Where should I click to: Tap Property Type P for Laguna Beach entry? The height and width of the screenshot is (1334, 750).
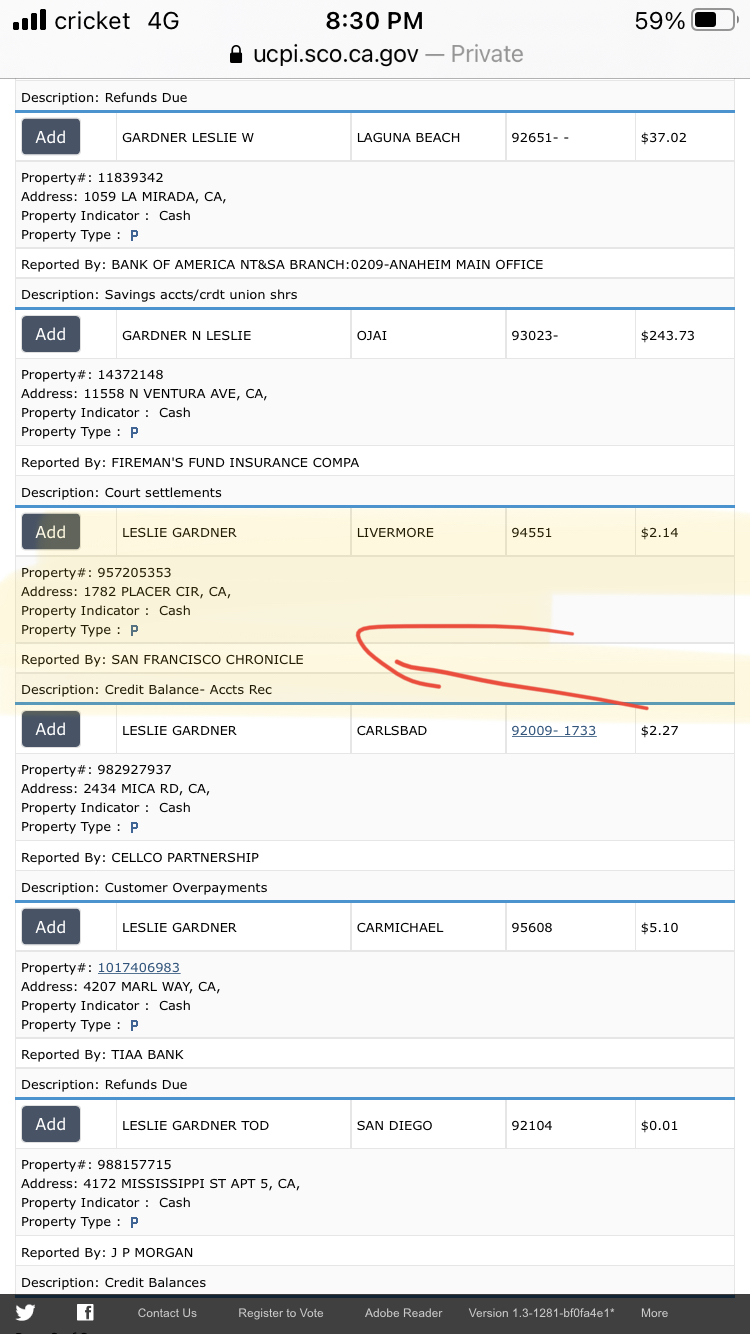134,235
